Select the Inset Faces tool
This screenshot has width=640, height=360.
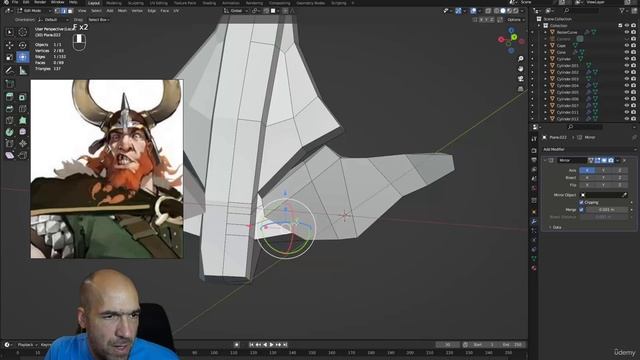point(22,97)
